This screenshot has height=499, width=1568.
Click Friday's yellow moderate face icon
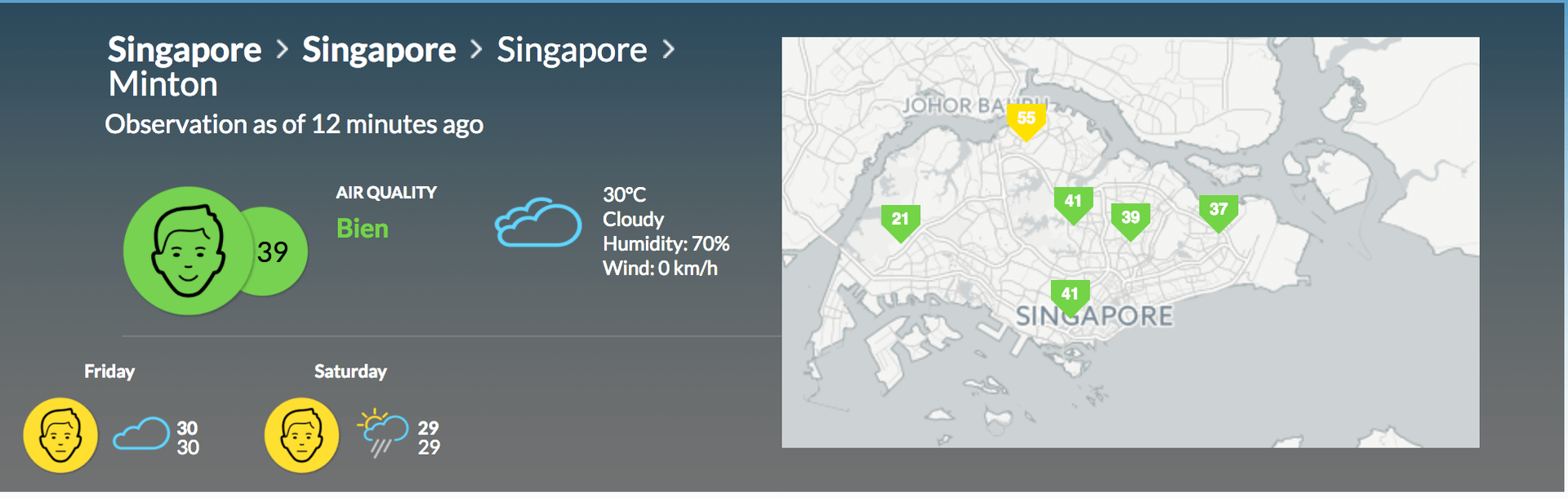pos(60,435)
